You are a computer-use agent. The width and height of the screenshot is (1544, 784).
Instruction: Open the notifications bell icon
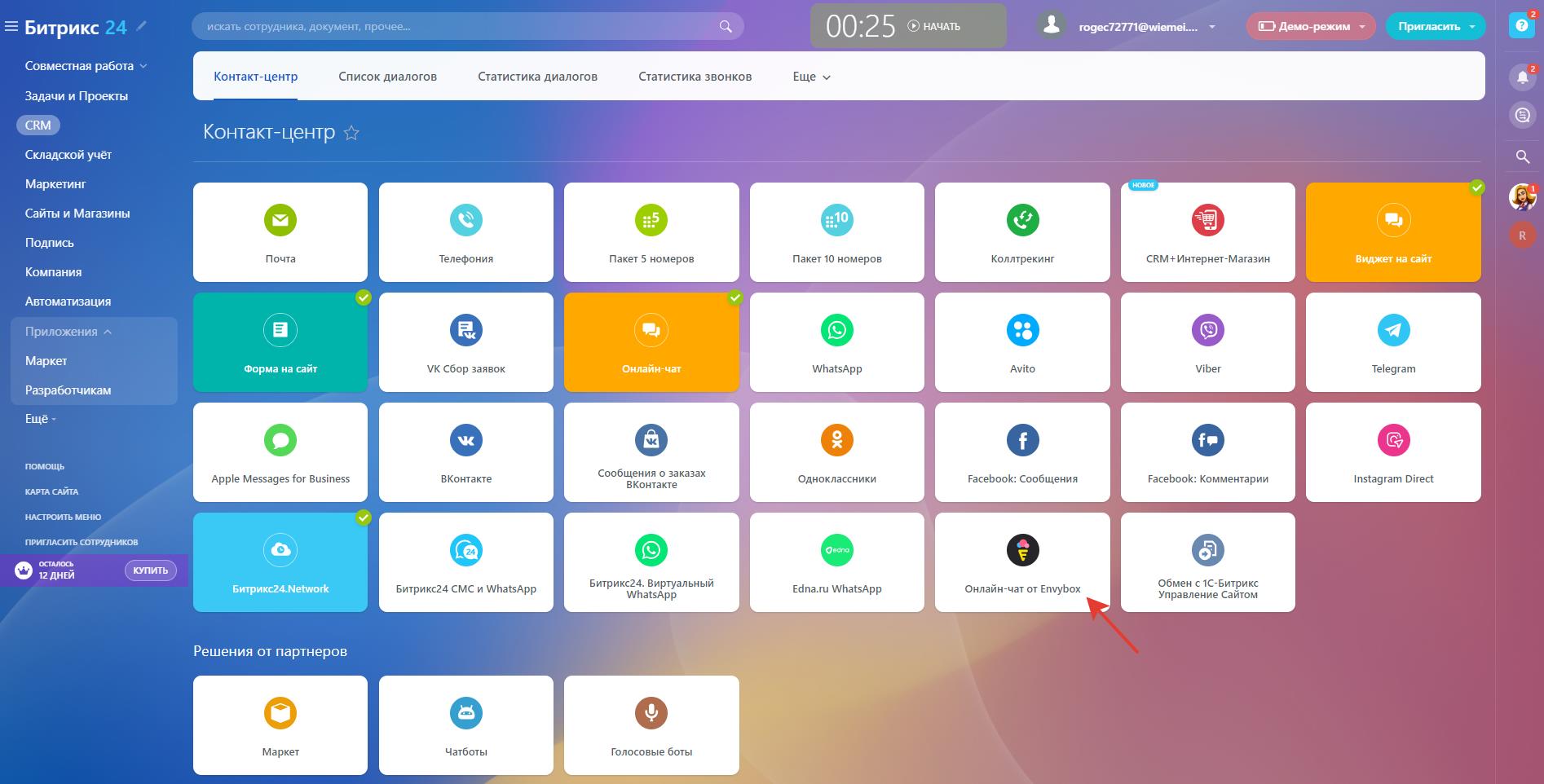tap(1522, 77)
